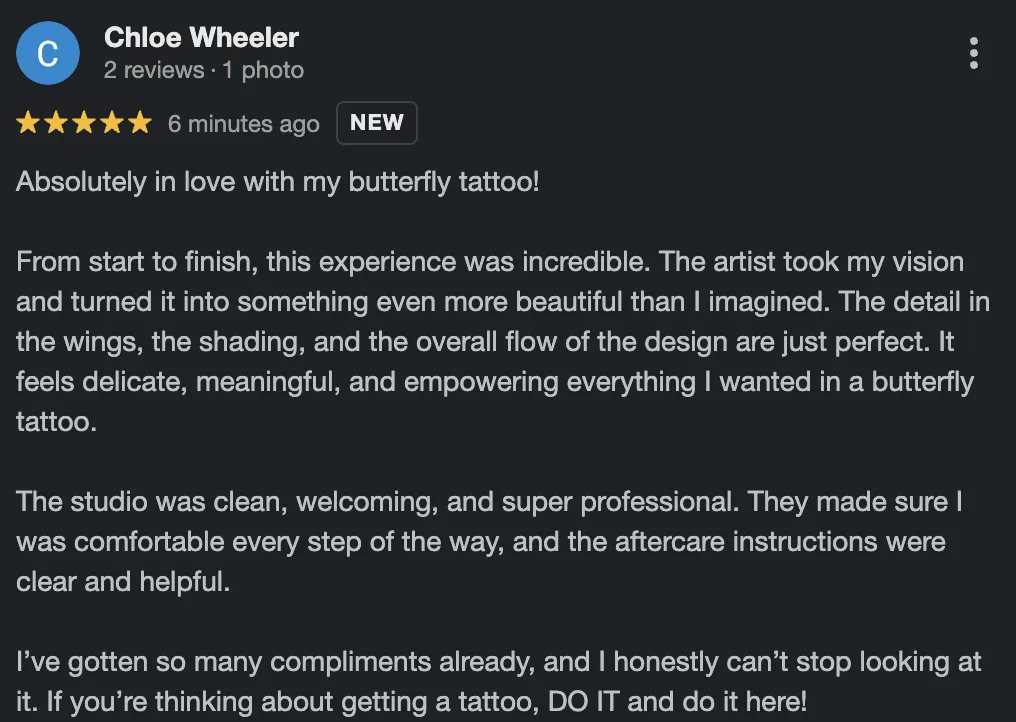This screenshot has height=722, width=1016.
Task: Open Chloe Wheeler's reviewer profile name
Action: click(201, 38)
